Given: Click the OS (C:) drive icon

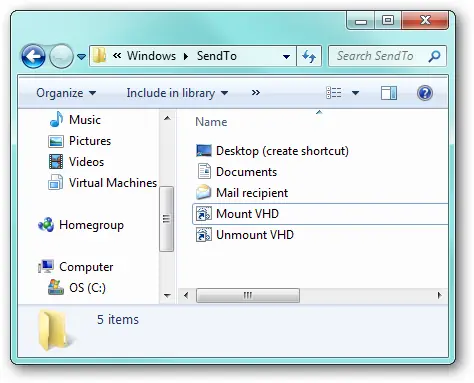Looking at the screenshot, I should pos(56,287).
